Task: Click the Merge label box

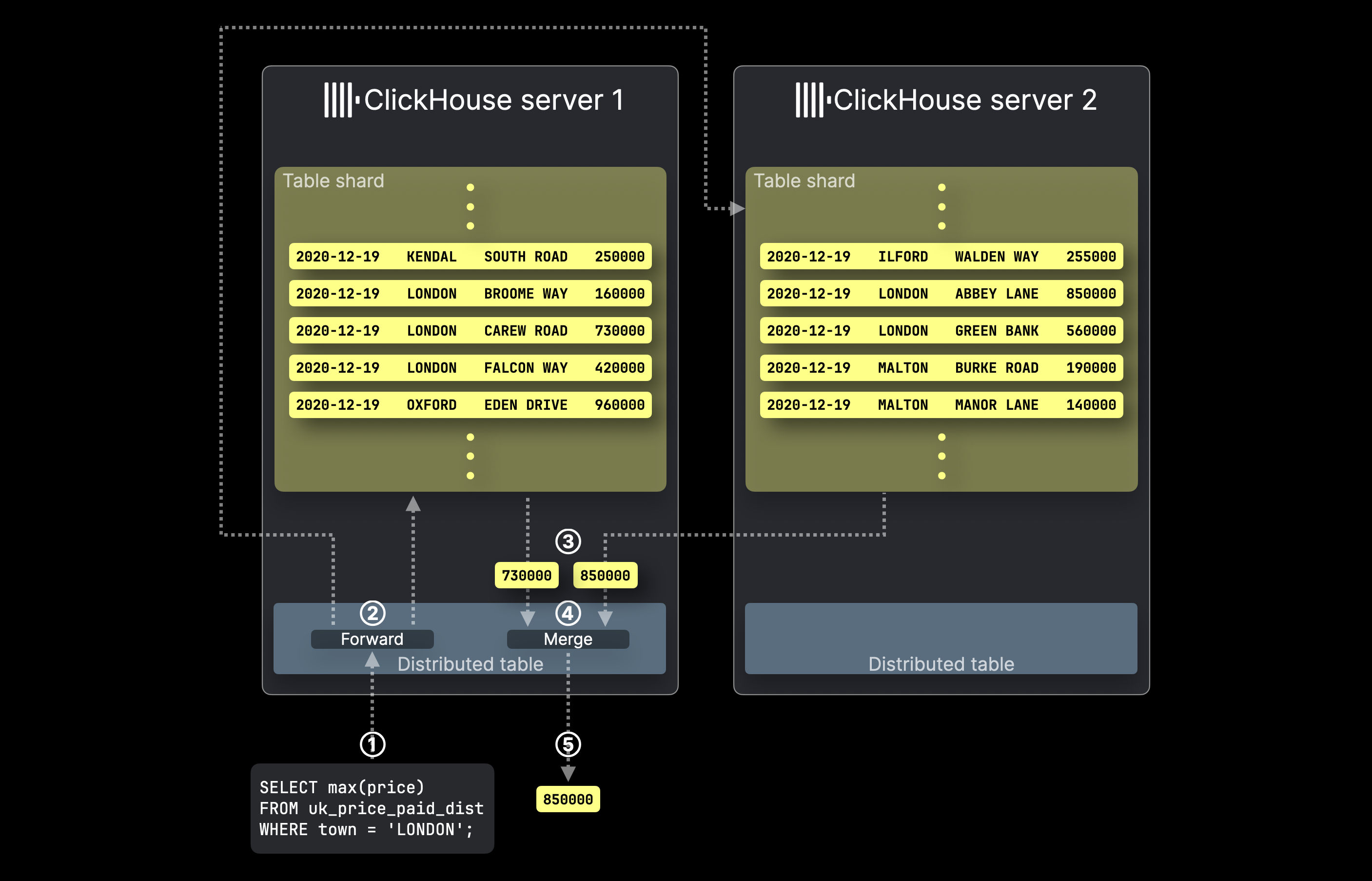Action: [568, 639]
